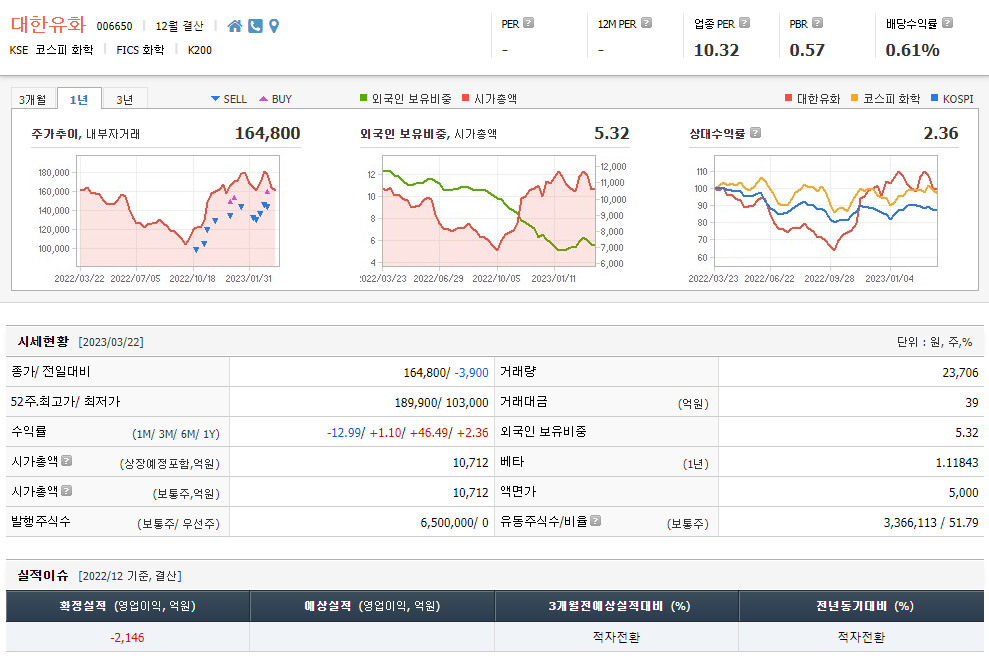The height and width of the screenshot is (658, 989).
Task: Click the 확정실적 column header
Action: (127, 606)
